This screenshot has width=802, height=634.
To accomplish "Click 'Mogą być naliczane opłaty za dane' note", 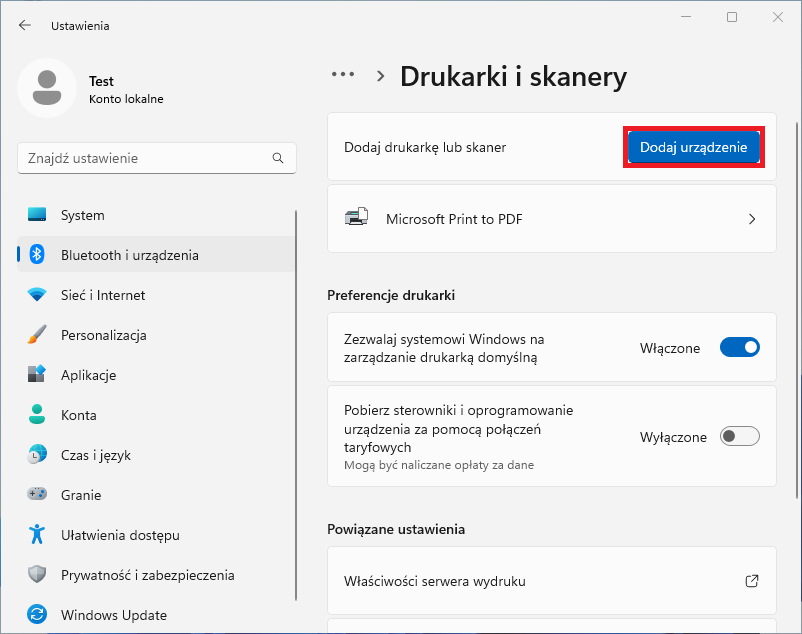I will click(x=439, y=465).
